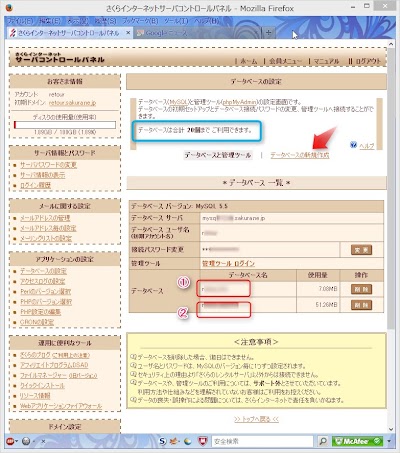Click the blue help question mark icon
Image resolution: width=400 pixels, height=453 pixels.
pyautogui.click(x=354, y=145)
